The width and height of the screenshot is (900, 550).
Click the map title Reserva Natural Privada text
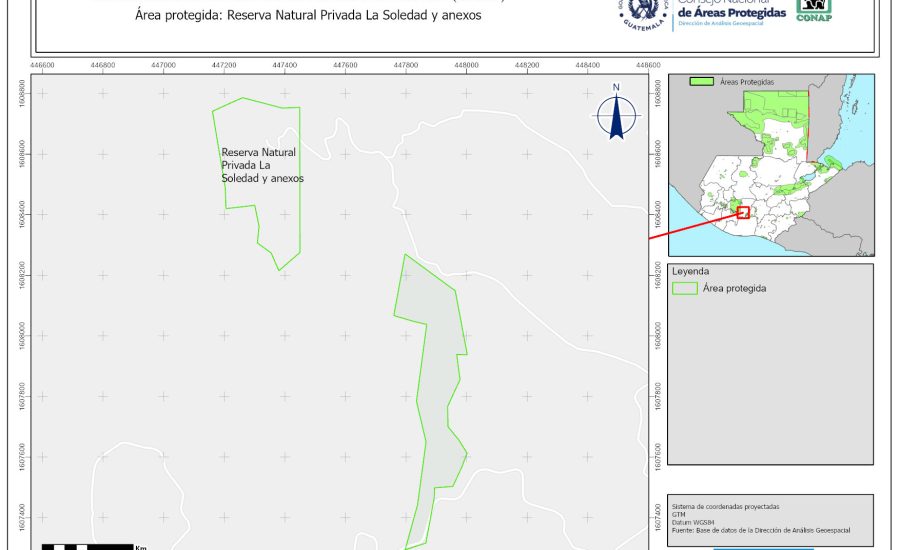pyautogui.click(x=308, y=16)
